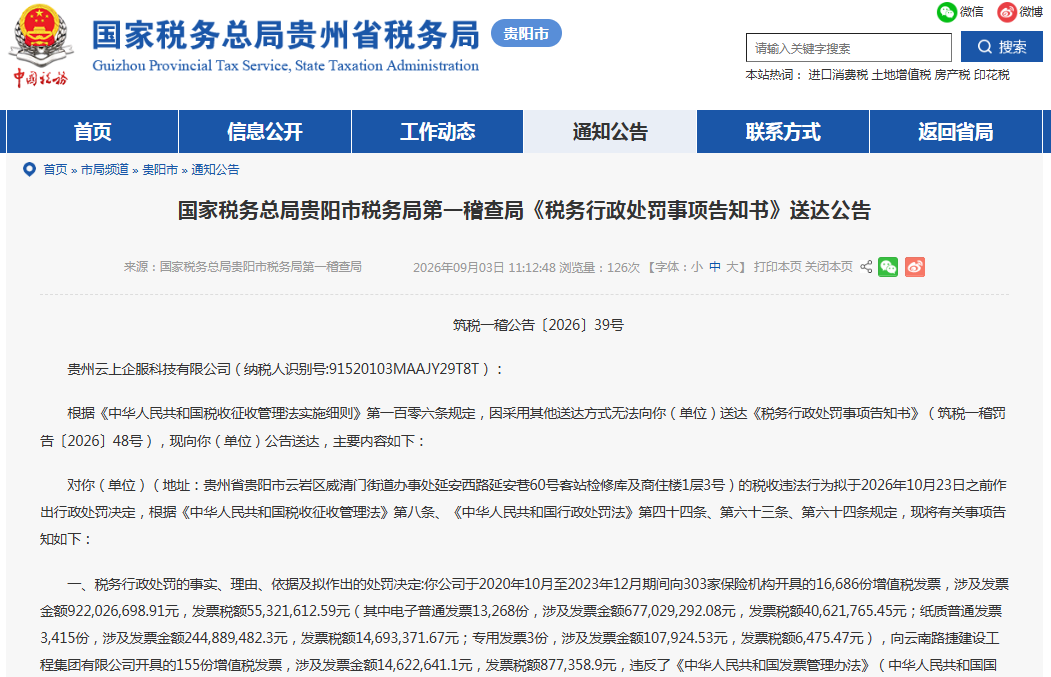This screenshot has width=1051, height=677.
Task: Share article via green WeChat icon
Action: [888, 267]
